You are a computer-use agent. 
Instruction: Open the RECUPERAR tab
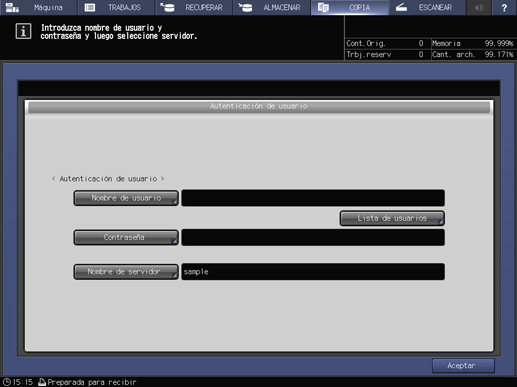point(194,7)
